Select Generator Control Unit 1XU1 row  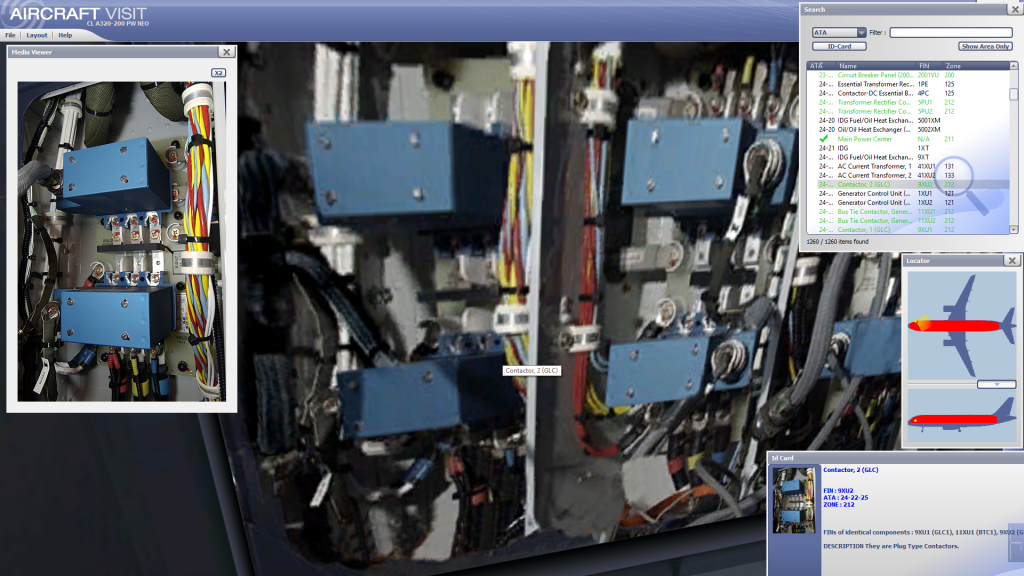(x=908, y=194)
